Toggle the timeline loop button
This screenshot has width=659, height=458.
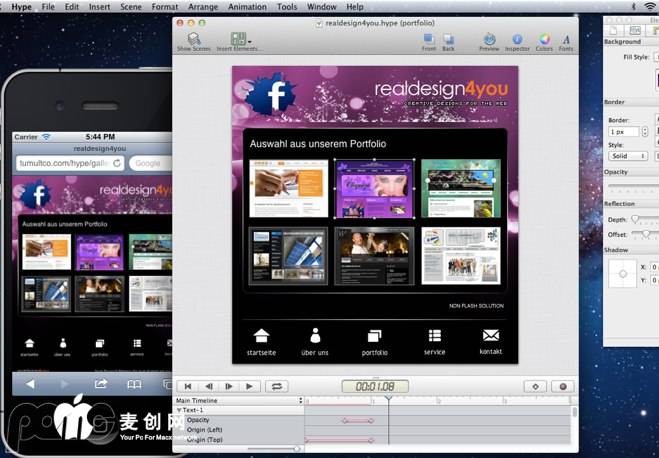[276, 386]
